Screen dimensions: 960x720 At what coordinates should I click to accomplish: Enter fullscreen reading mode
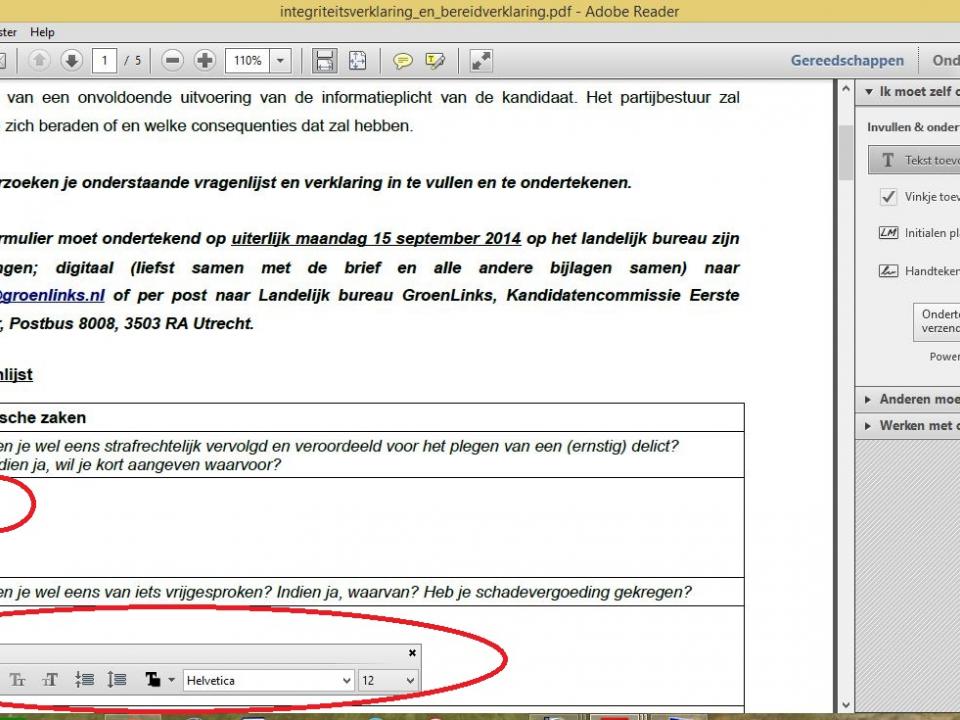(x=480, y=61)
